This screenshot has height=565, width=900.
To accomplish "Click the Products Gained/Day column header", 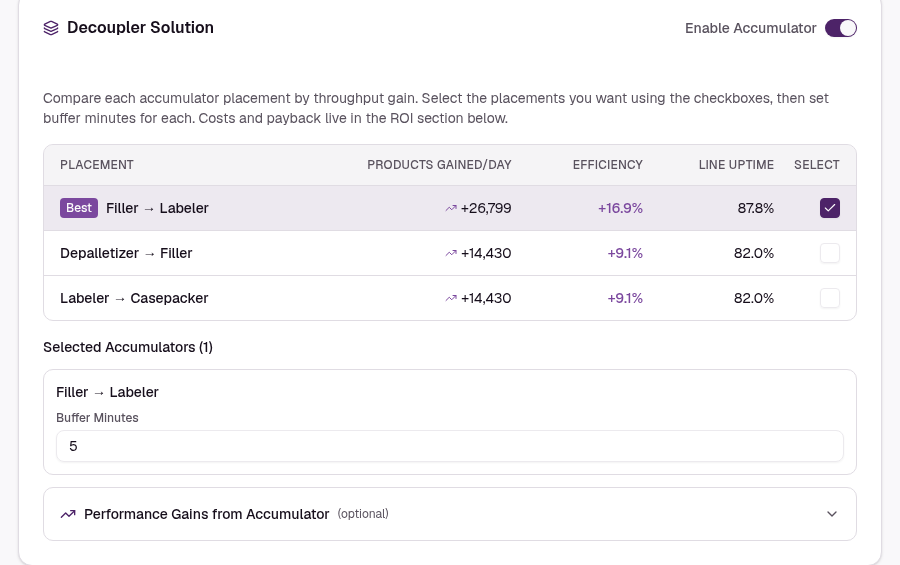I will 439,165.
